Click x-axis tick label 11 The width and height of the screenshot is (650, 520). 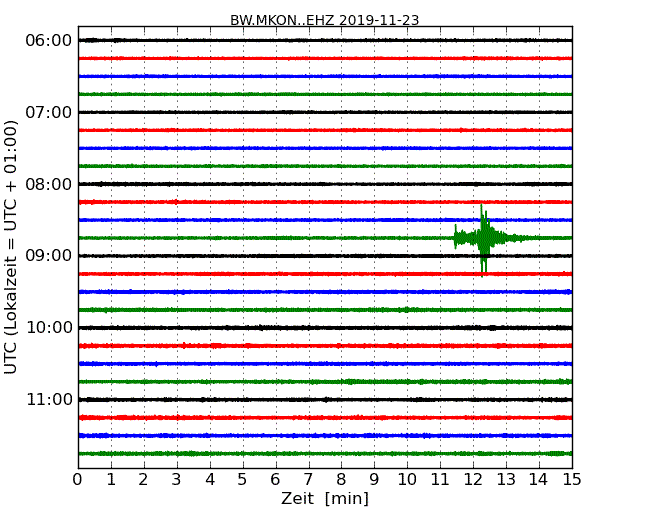pos(440,480)
